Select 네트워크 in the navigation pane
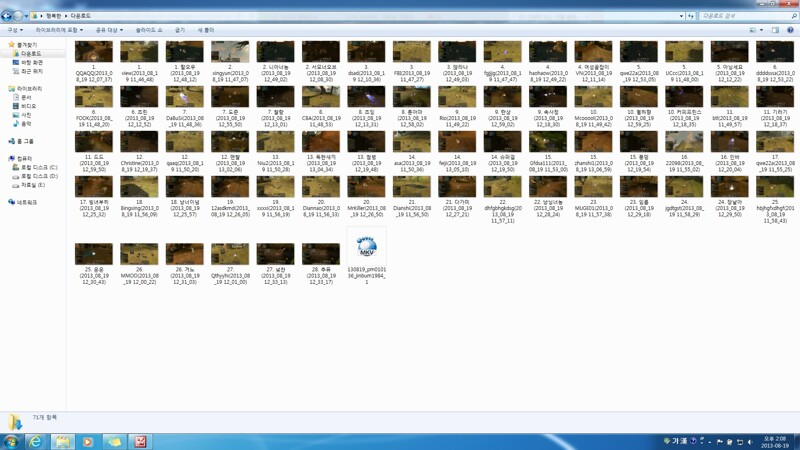Screen dimensions: 800x450 tap(27, 202)
